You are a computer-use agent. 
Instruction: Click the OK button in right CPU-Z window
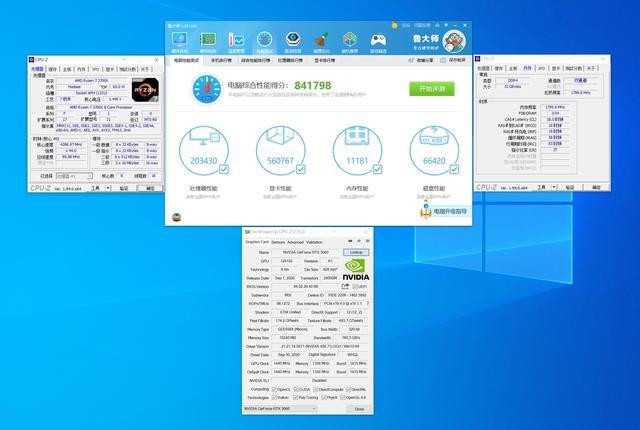tap(596, 187)
